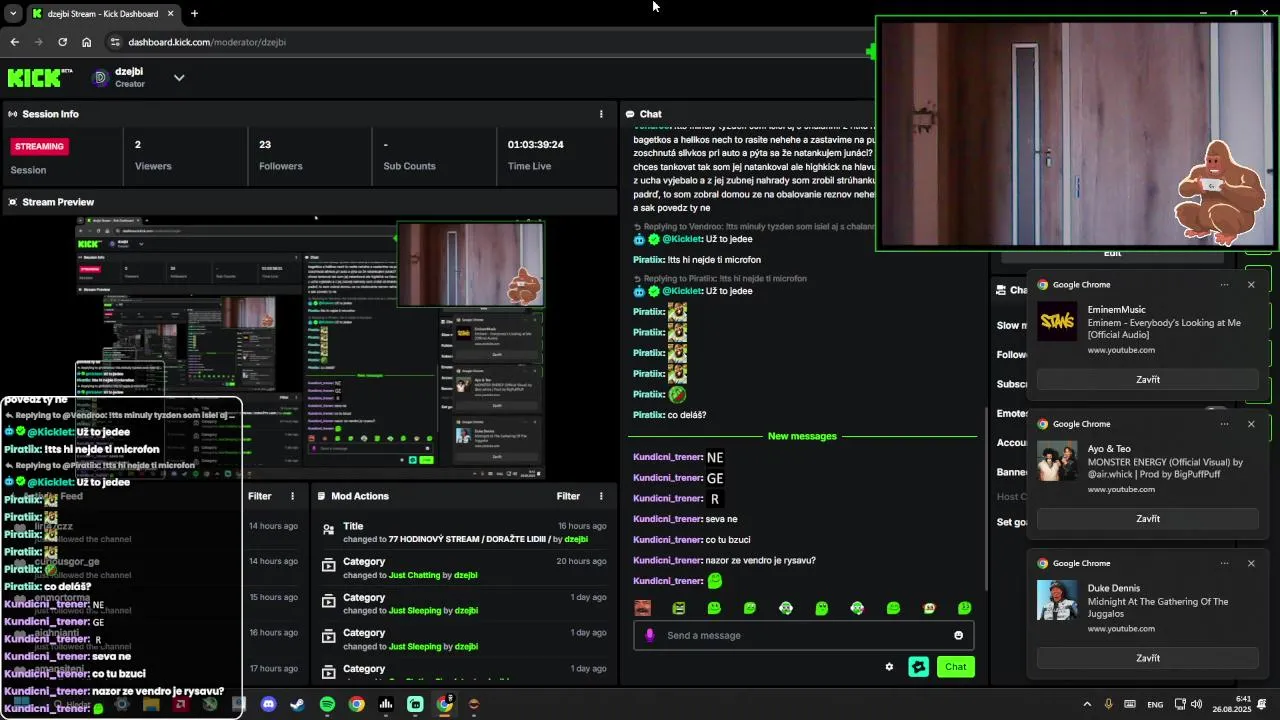The width and height of the screenshot is (1280, 720).
Task: Open Session Info three-dot options menu
Action: tap(601, 114)
